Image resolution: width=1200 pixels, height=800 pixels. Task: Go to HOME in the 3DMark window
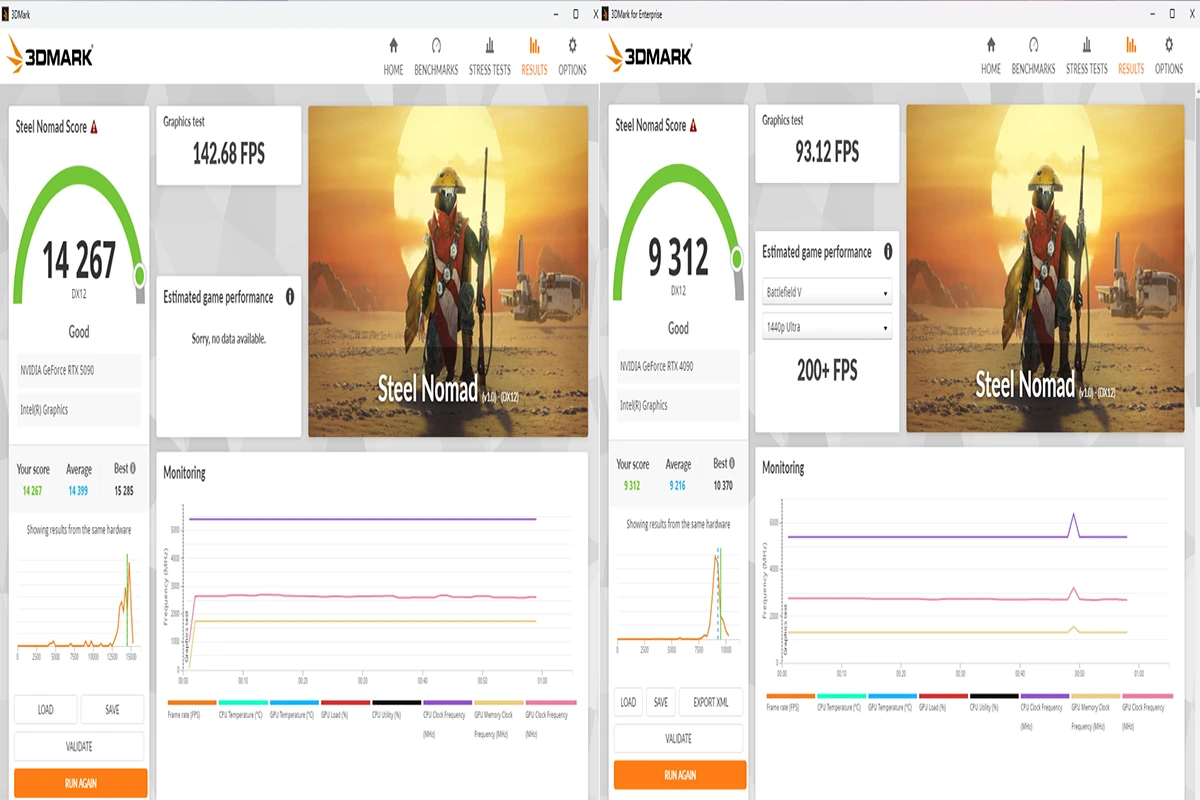coord(393,56)
